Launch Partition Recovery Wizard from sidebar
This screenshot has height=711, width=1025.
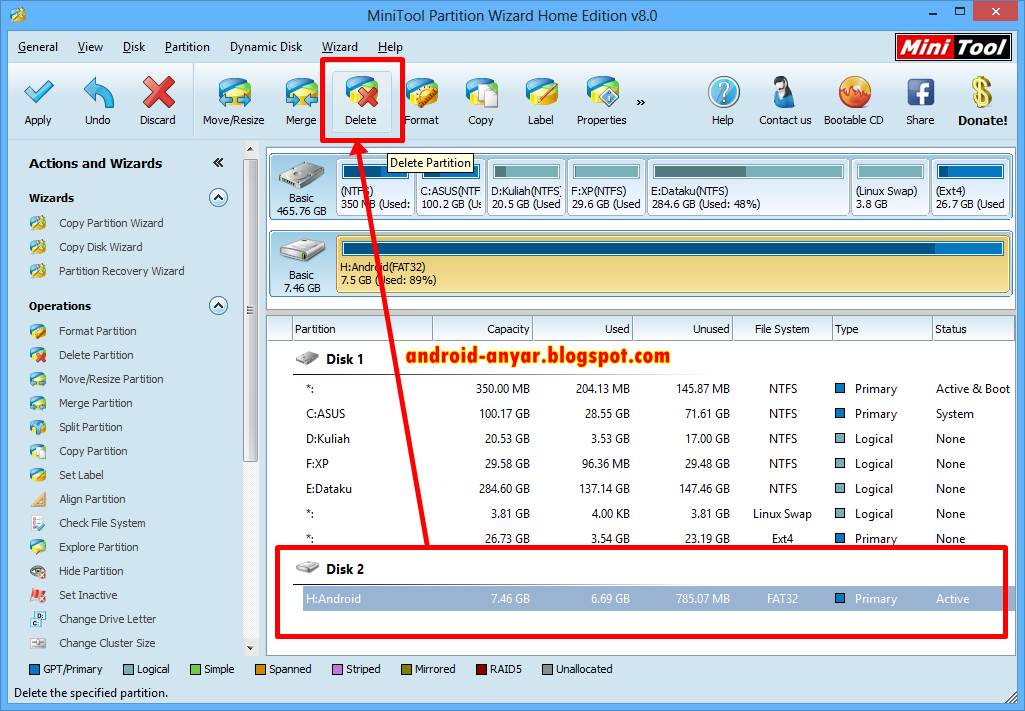(122, 271)
